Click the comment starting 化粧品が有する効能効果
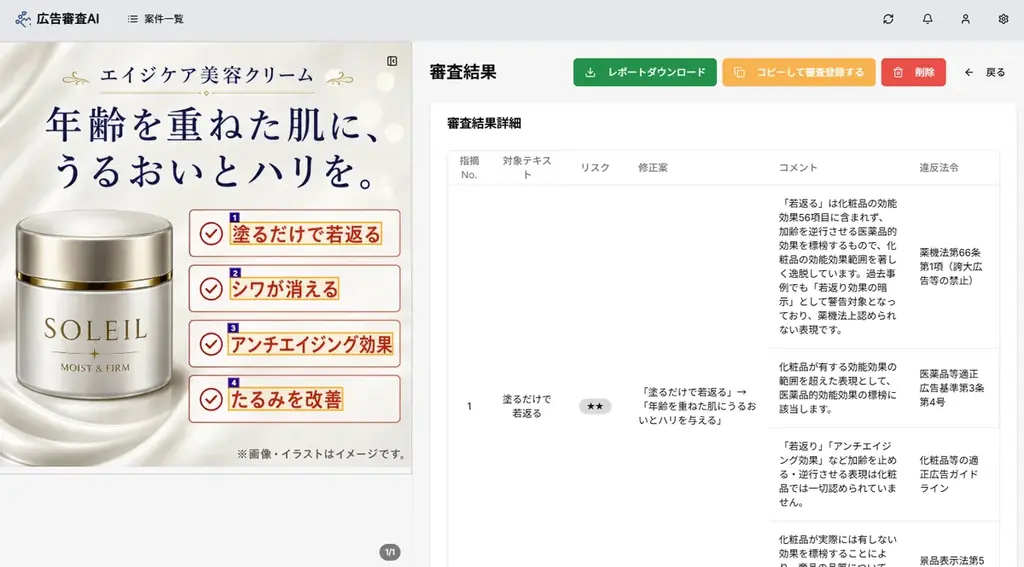The height and width of the screenshot is (567, 1024). pos(838,388)
